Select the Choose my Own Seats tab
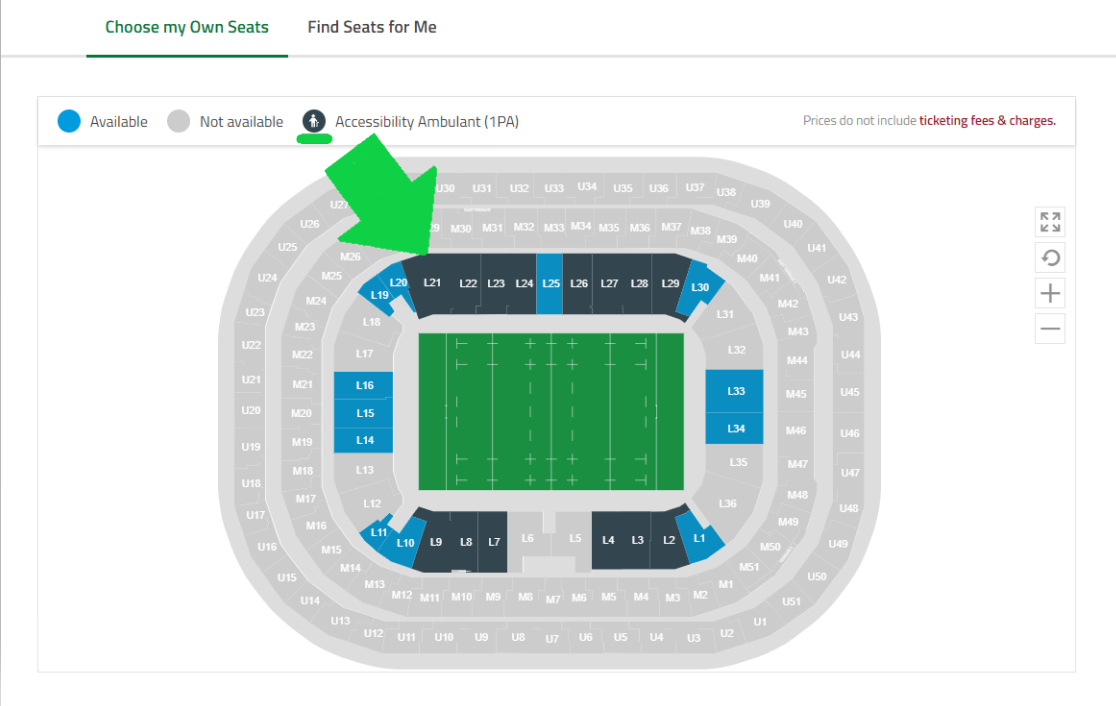Viewport: 1116px width, 706px height. coord(186,27)
